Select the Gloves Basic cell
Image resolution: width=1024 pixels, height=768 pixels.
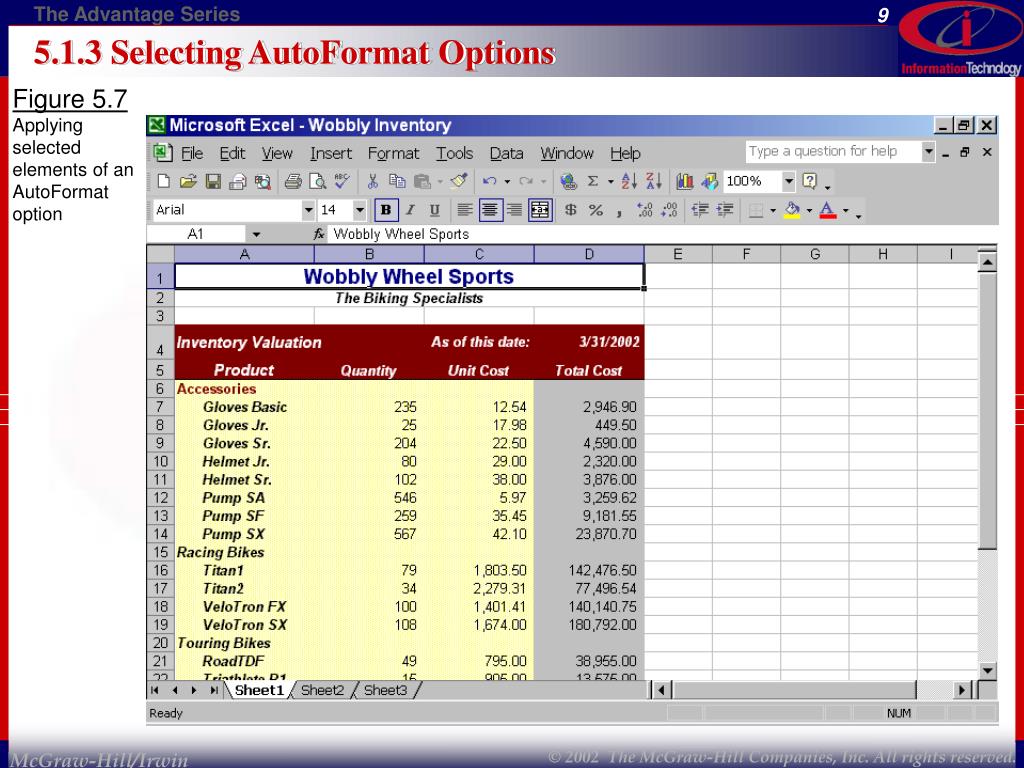[x=244, y=407]
